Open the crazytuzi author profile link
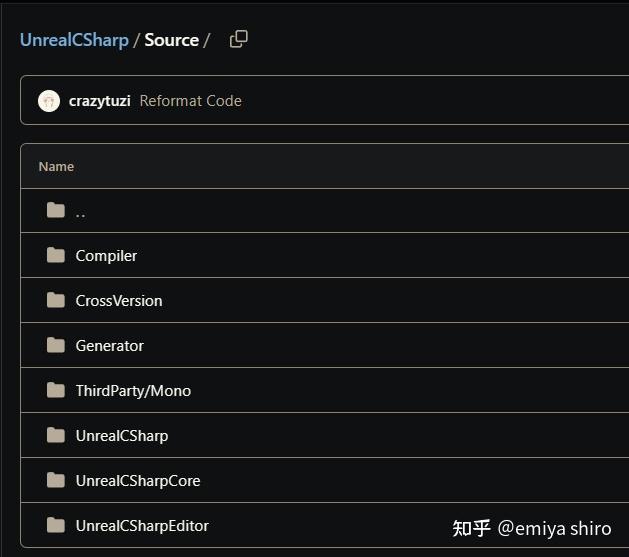 point(99,101)
